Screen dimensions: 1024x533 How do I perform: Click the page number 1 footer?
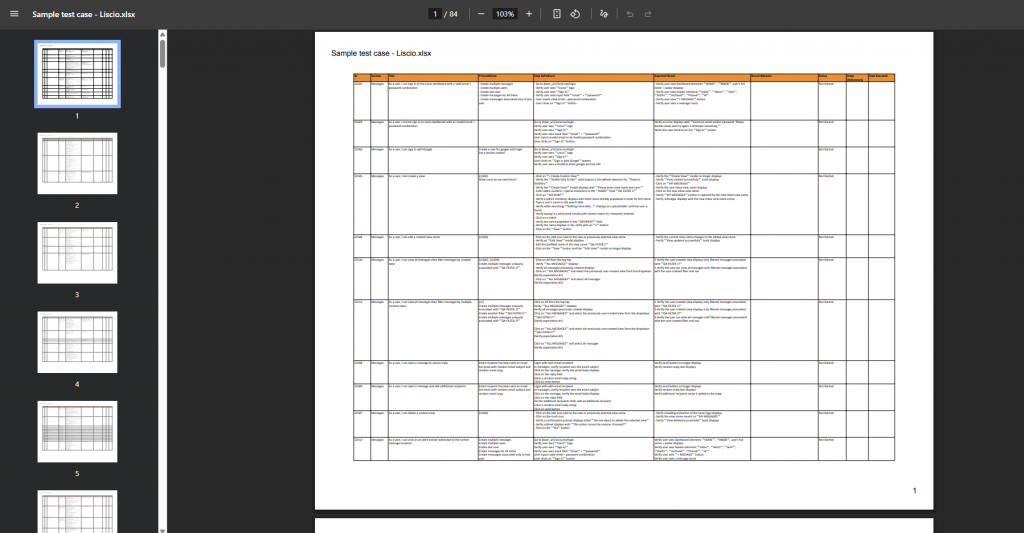point(914,490)
